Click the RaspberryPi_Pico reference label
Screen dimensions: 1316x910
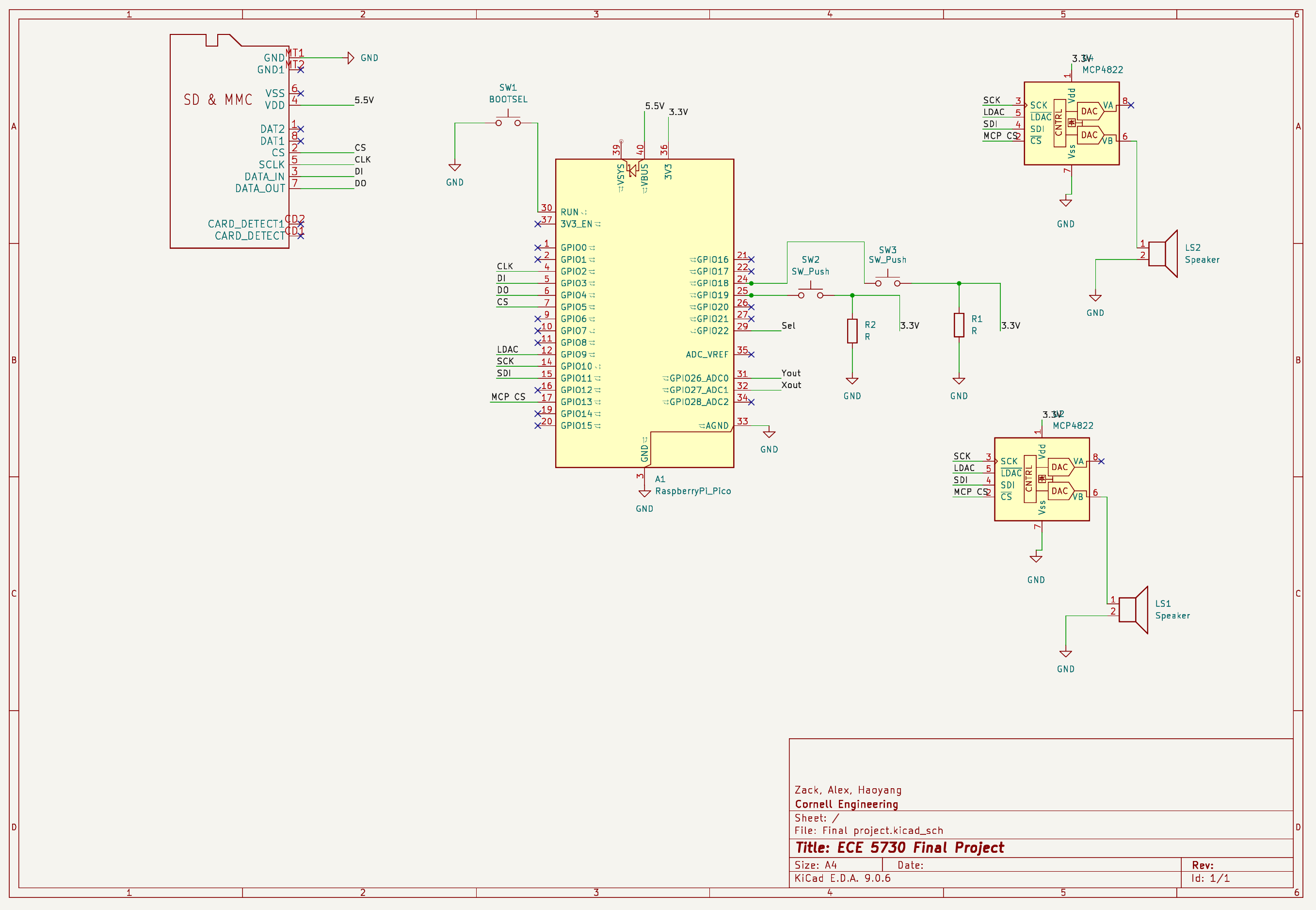click(x=692, y=491)
